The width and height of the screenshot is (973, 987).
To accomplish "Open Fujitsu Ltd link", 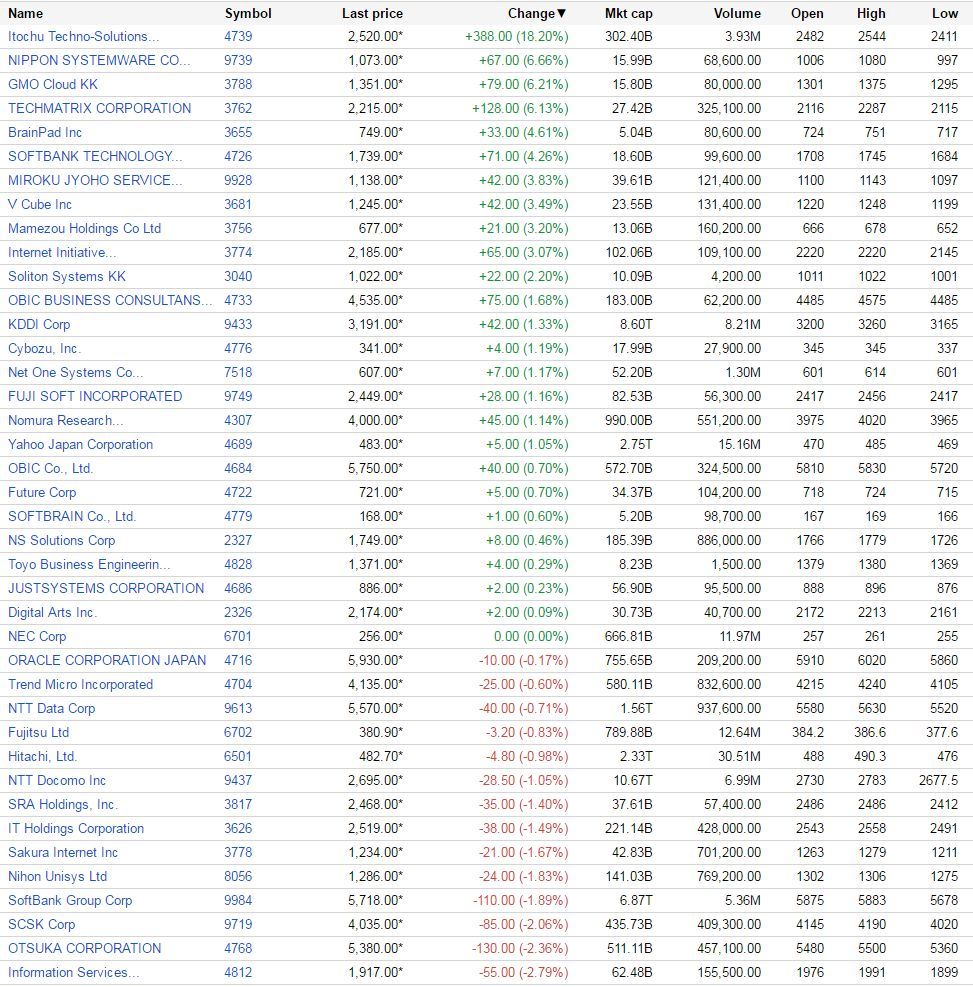I will pyautogui.click(x=38, y=733).
